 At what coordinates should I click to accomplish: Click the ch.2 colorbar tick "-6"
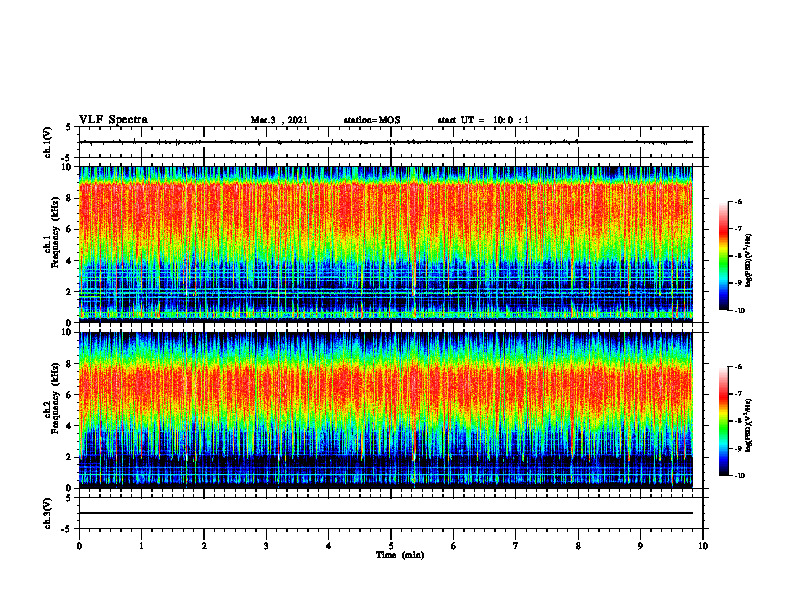(738, 367)
